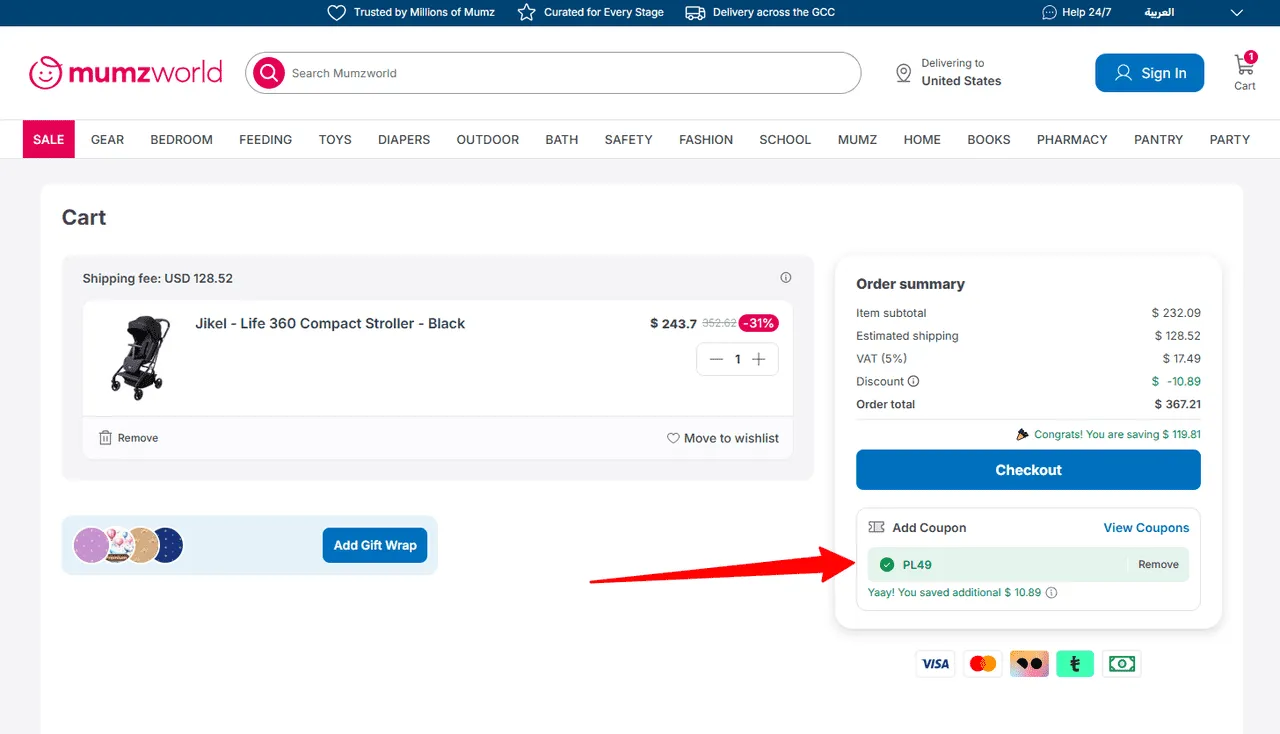Image resolution: width=1280 pixels, height=734 pixels.
Task: Click the Help 24/7 chat icon
Action: (x=1049, y=13)
